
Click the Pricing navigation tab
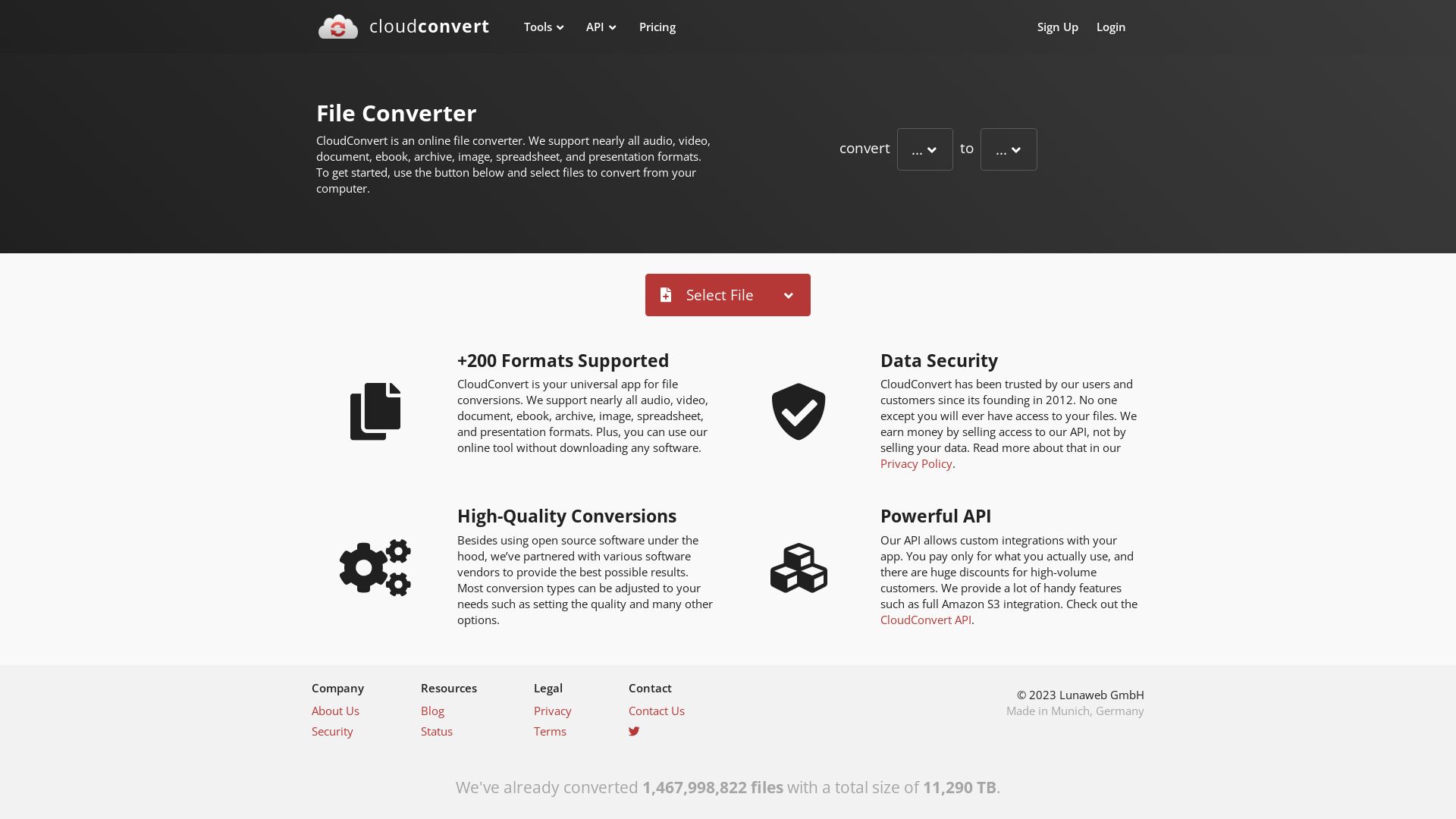click(657, 26)
